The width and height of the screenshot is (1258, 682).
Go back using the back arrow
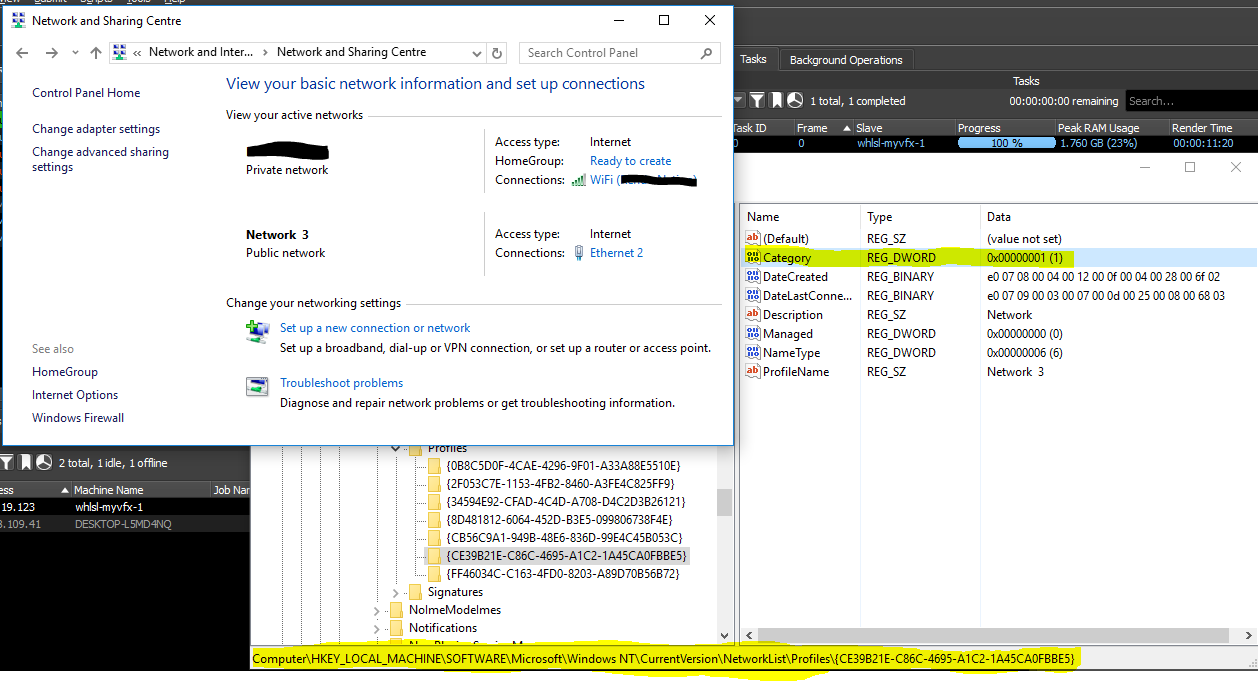(x=22, y=53)
